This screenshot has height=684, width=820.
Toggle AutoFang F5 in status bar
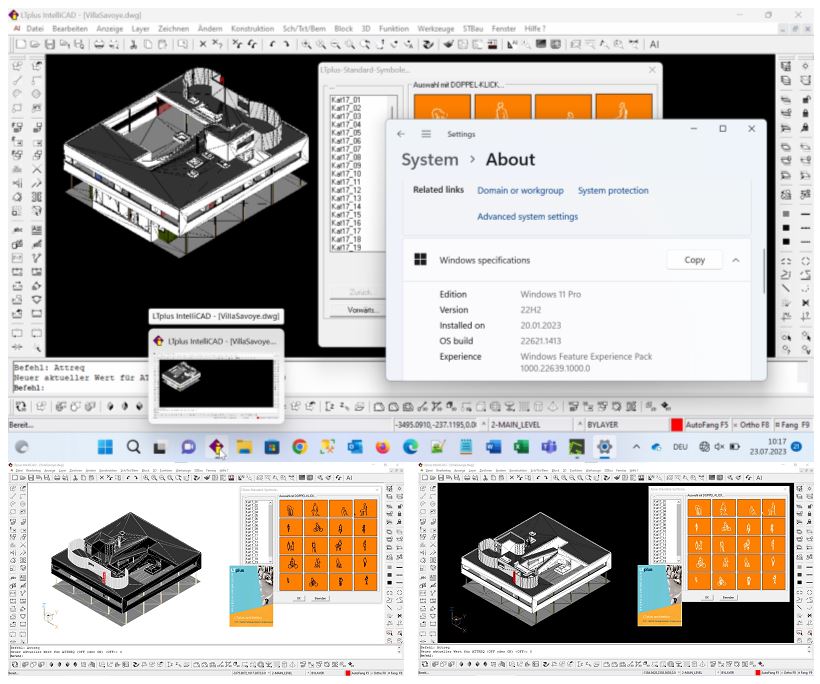tap(707, 425)
